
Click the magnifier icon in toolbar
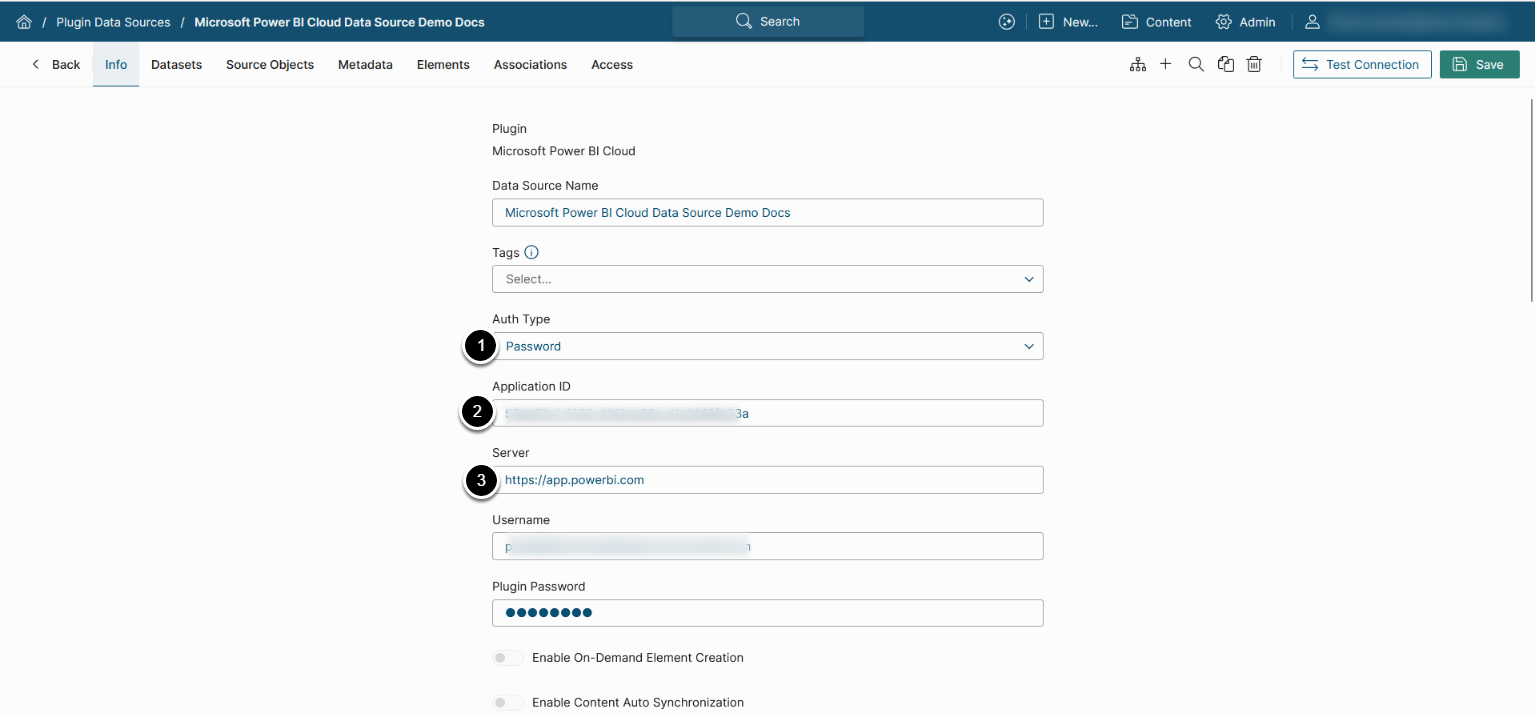[x=1195, y=64]
